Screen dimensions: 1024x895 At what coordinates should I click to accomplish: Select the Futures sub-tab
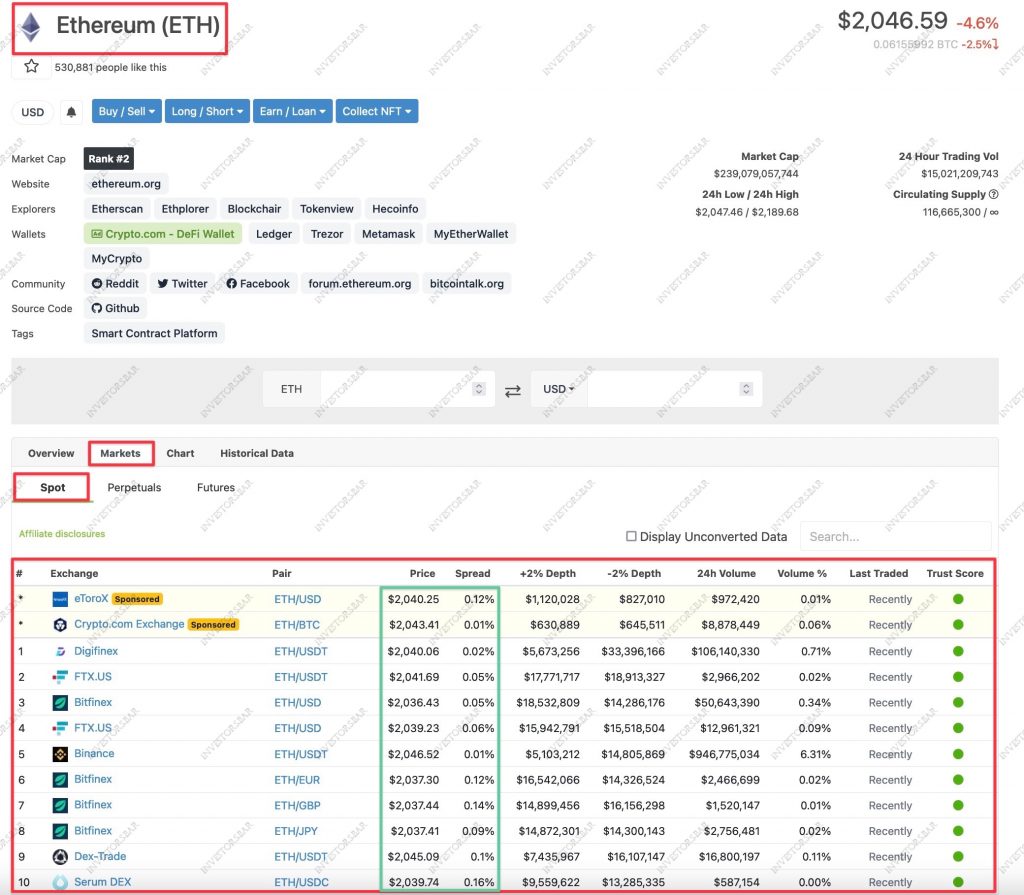(216, 487)
